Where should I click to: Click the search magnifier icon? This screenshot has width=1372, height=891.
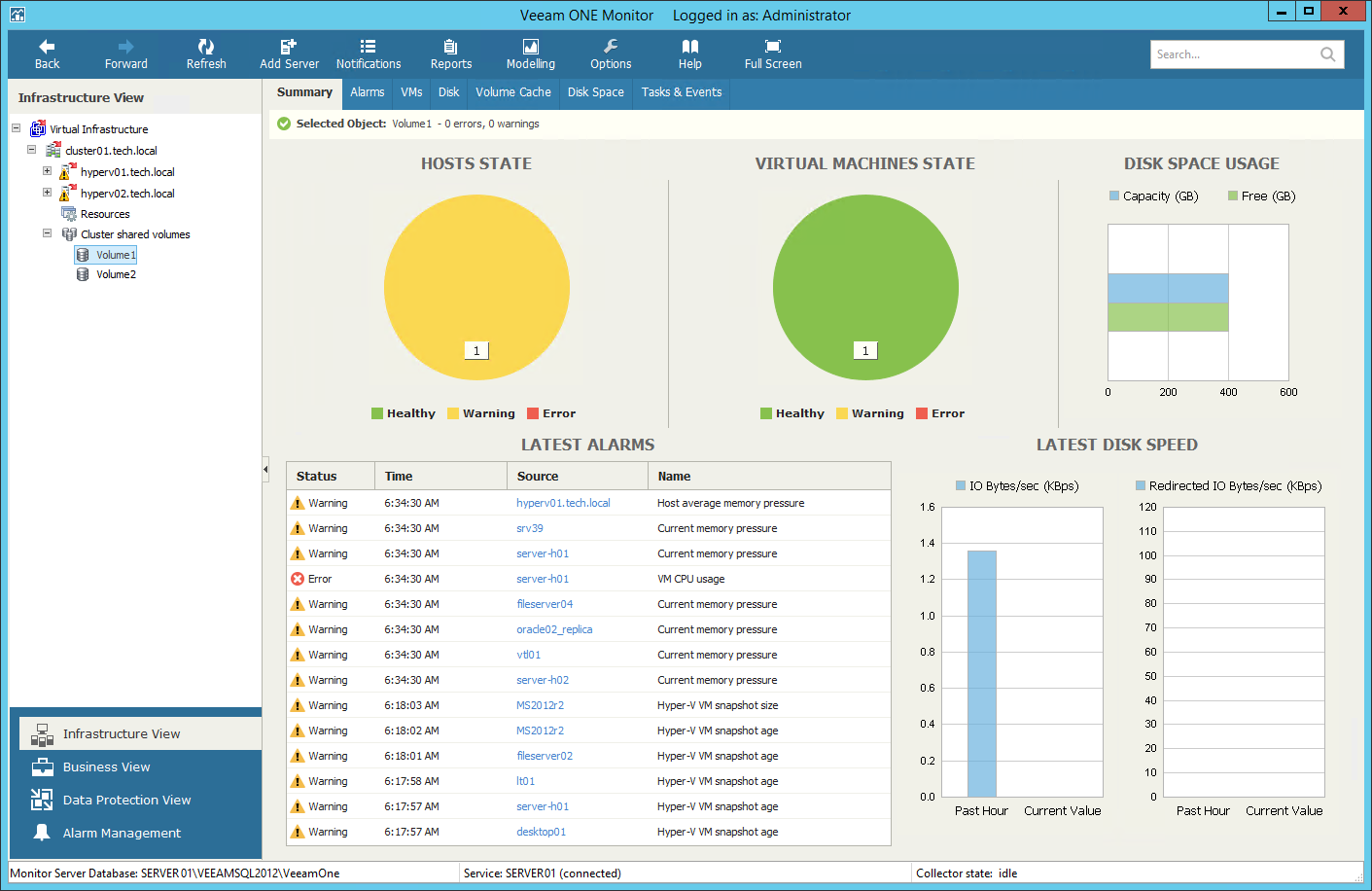tap(1327, 54)
